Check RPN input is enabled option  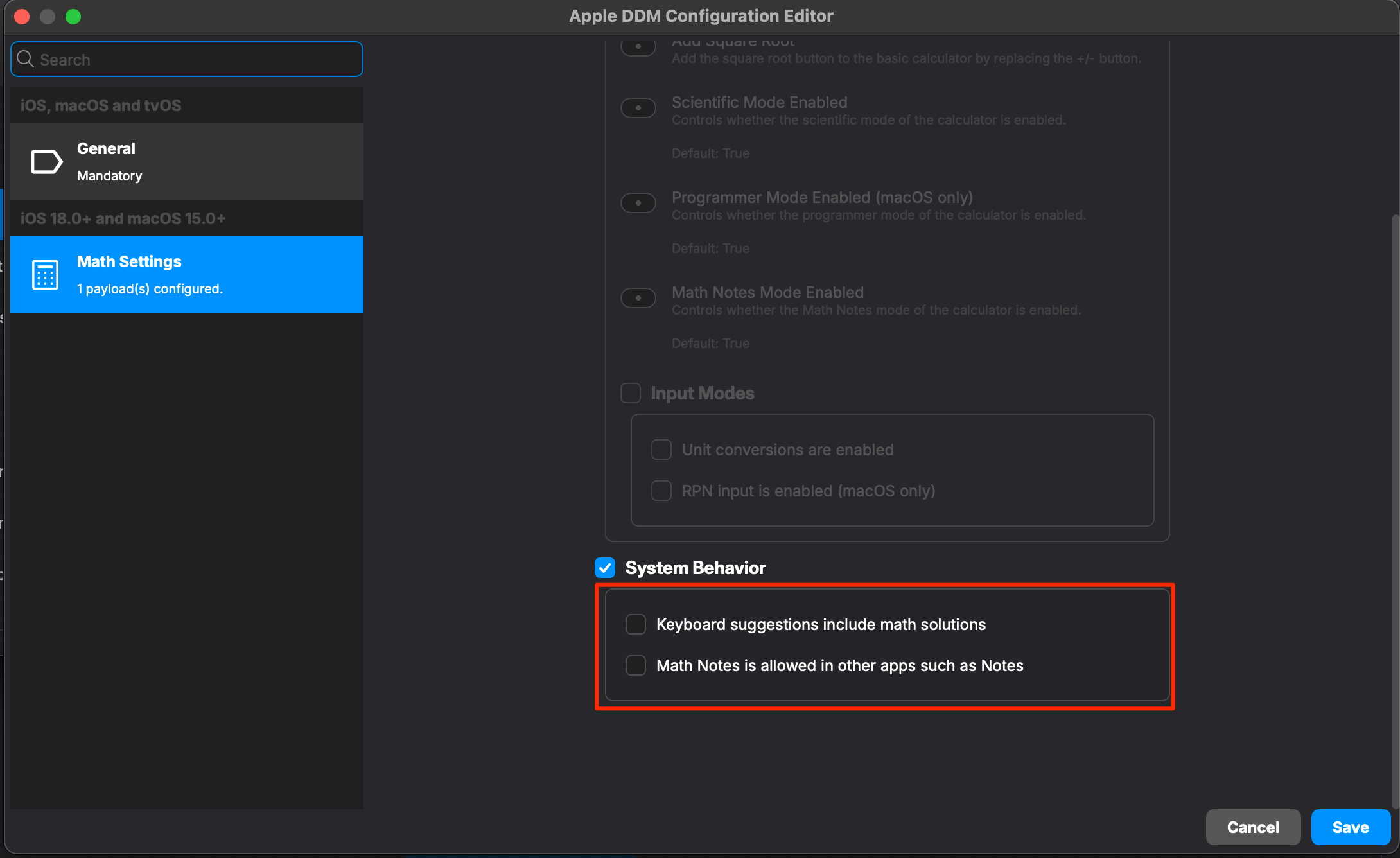click(661, 491)
